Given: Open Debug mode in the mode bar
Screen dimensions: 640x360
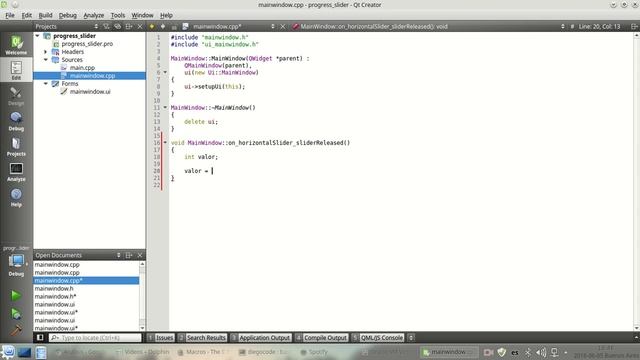Looking at the screenshot, I should [16, 121].
